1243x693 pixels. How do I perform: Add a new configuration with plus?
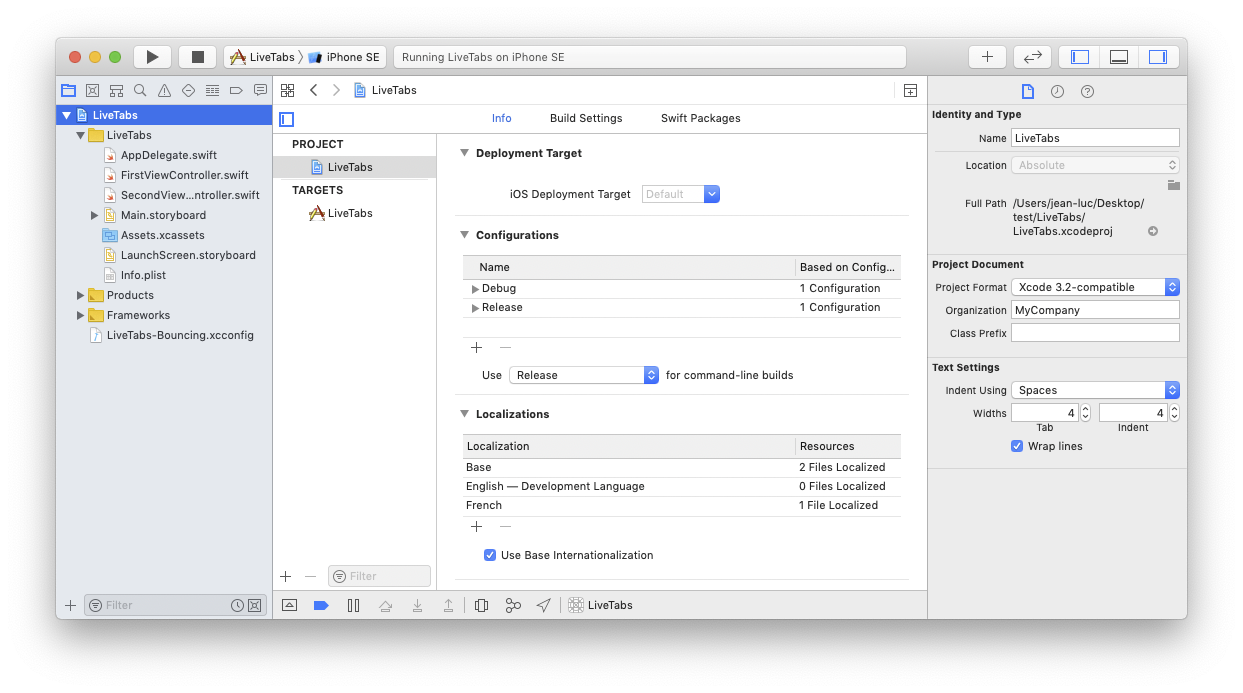pos(476,347)
